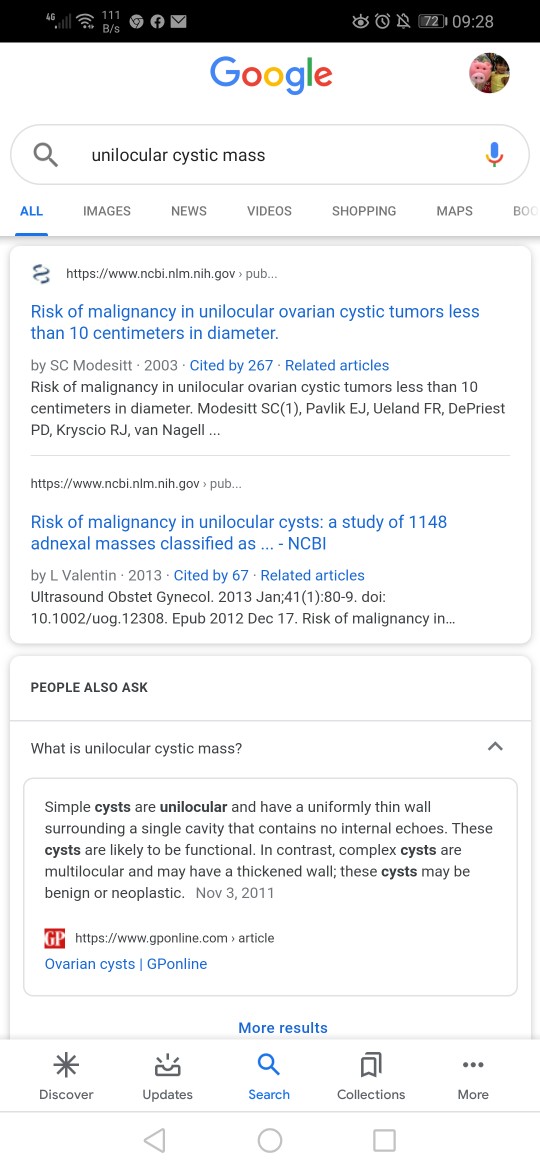Open the profile avatar picture
This screenshot has width=540, height=1170.
tap(489, 73)
